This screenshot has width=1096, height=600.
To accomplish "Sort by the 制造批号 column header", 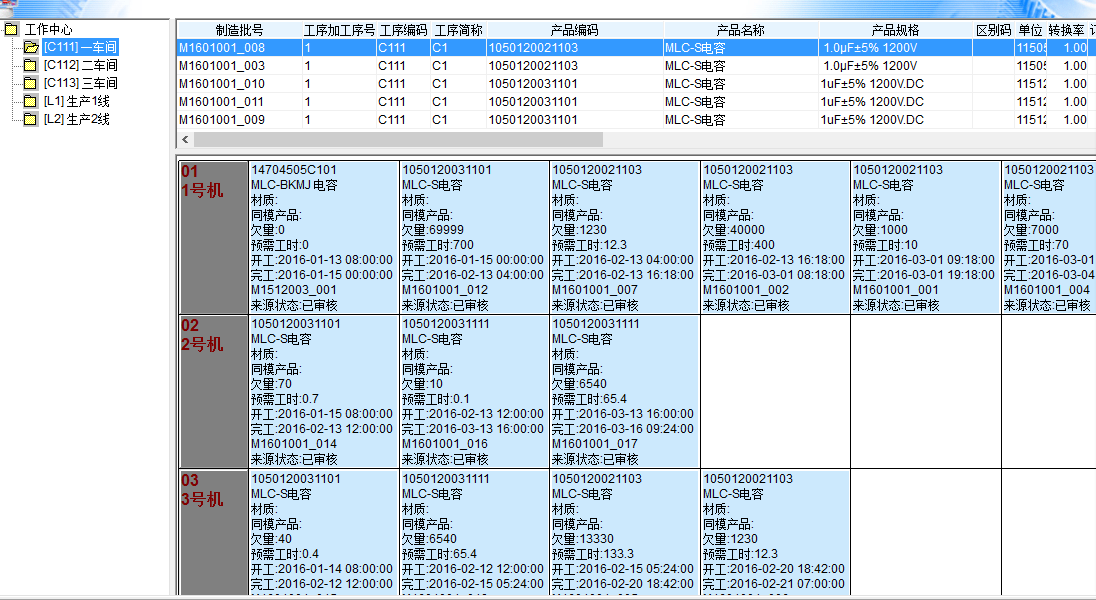I will pos(239,30).
